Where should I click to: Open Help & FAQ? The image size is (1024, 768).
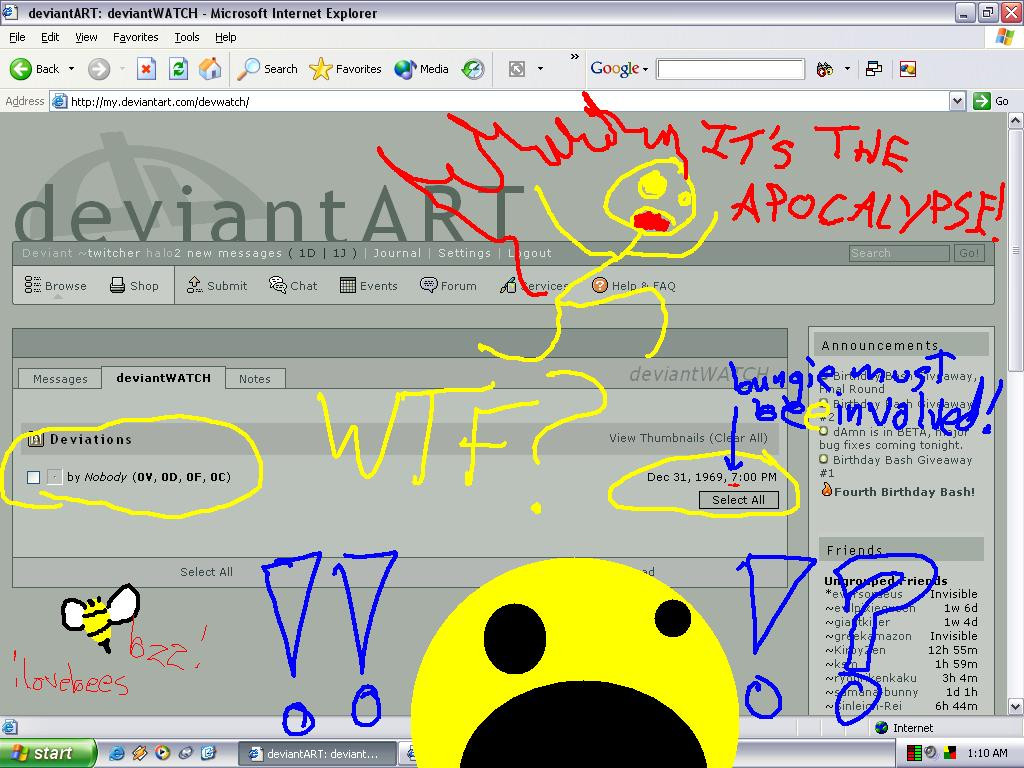pyautogui.click(x=633, y=285)
